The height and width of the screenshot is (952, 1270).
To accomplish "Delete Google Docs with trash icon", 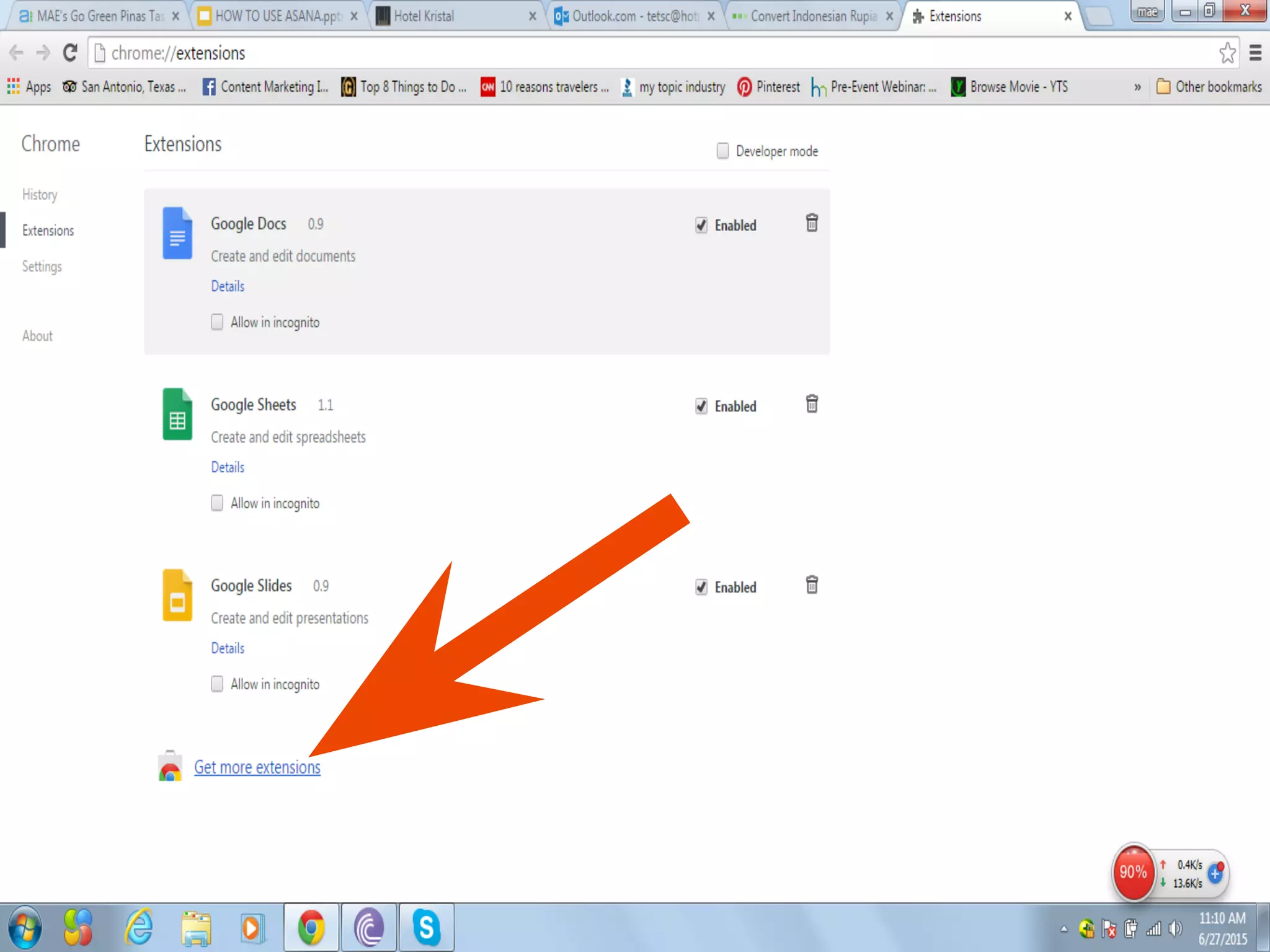I will tap(811, 223).
